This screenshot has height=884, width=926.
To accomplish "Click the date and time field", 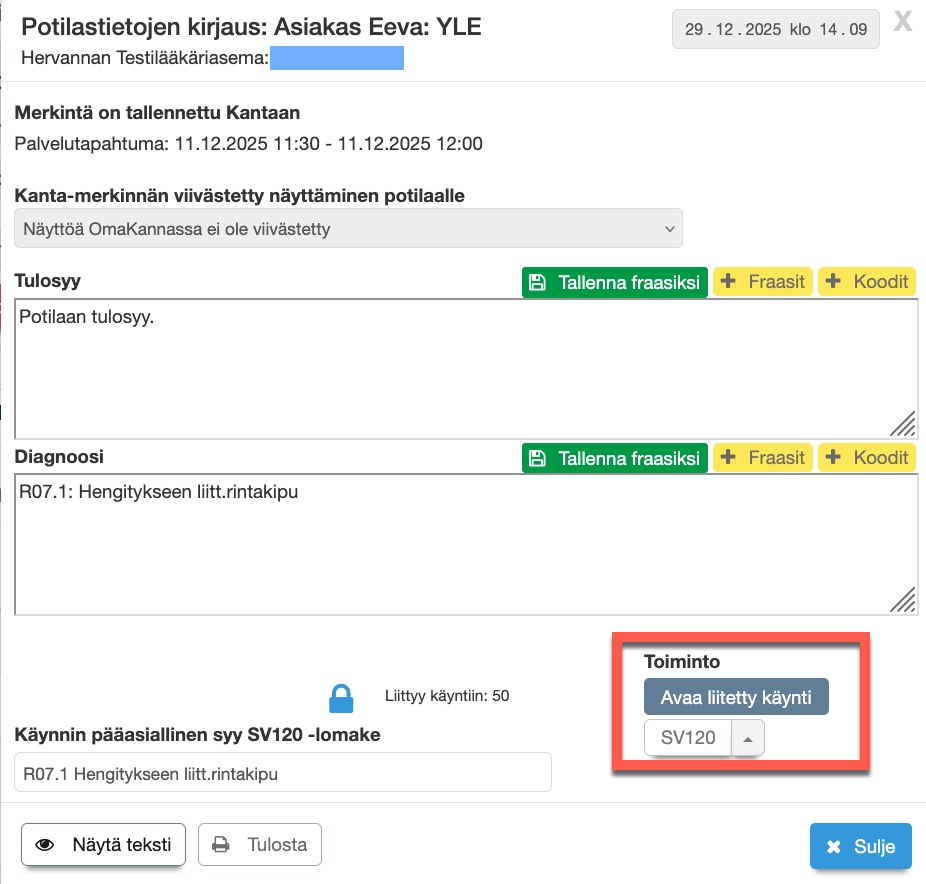I will coord(776,30).
